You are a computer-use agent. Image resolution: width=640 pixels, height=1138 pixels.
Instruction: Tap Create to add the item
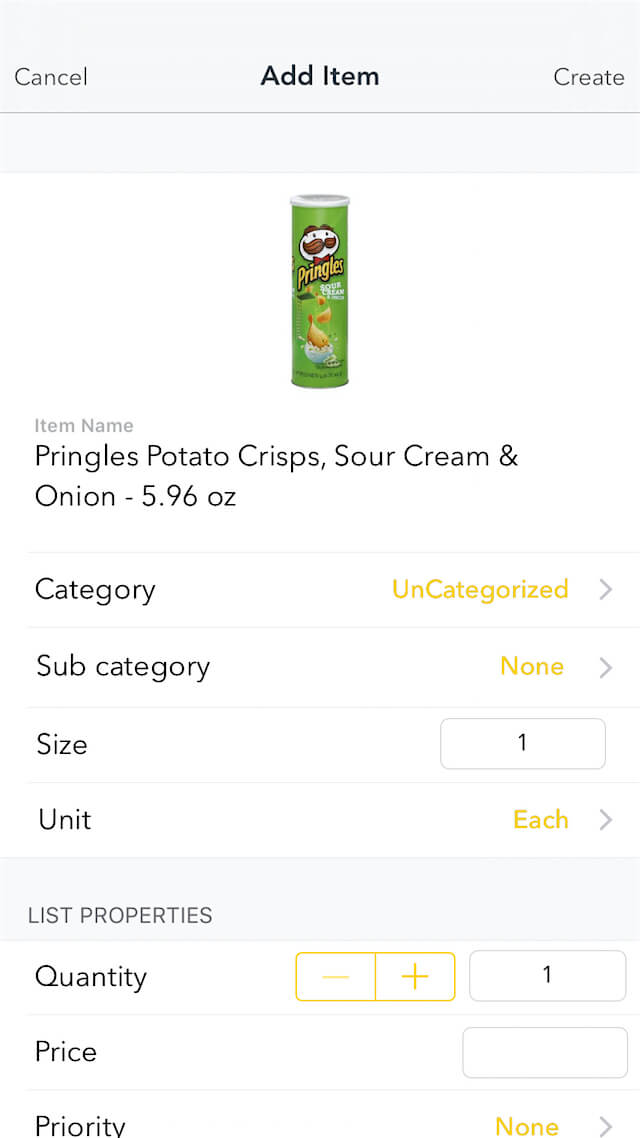pos(588,77)
